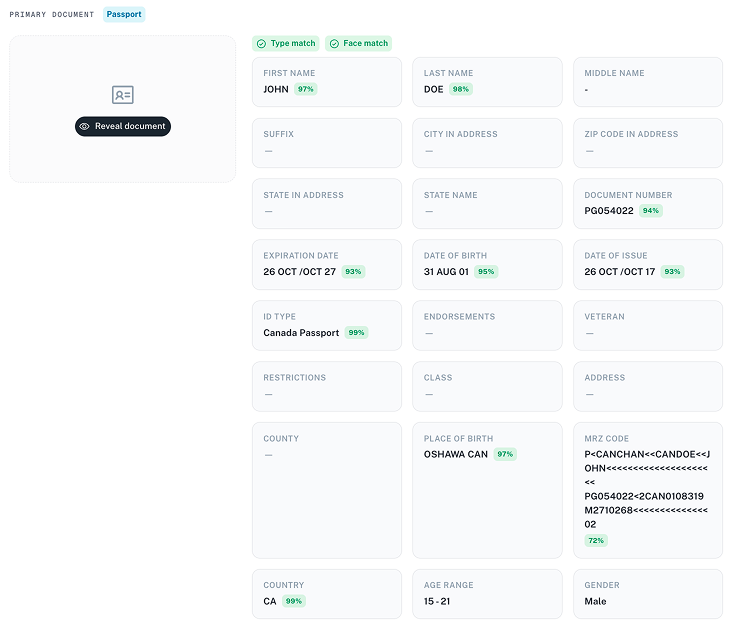Select the first name value JOHN
Image resolution: width=732 pixels, height=633 pixels.
276,89
